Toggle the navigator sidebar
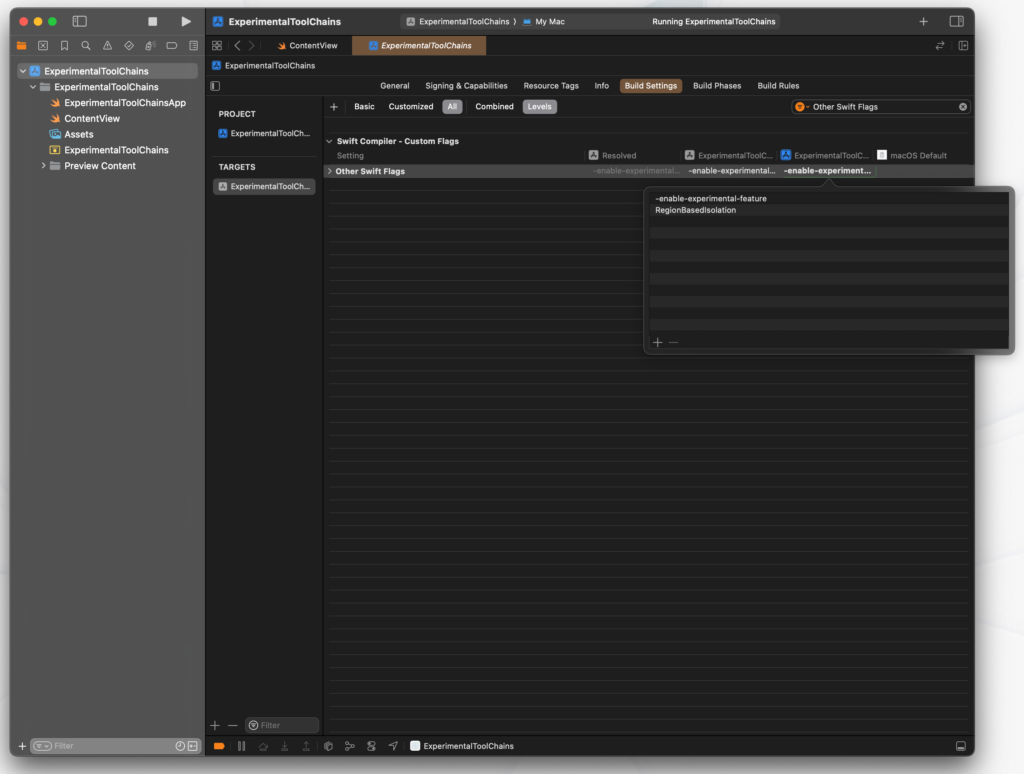 [80, 22]
